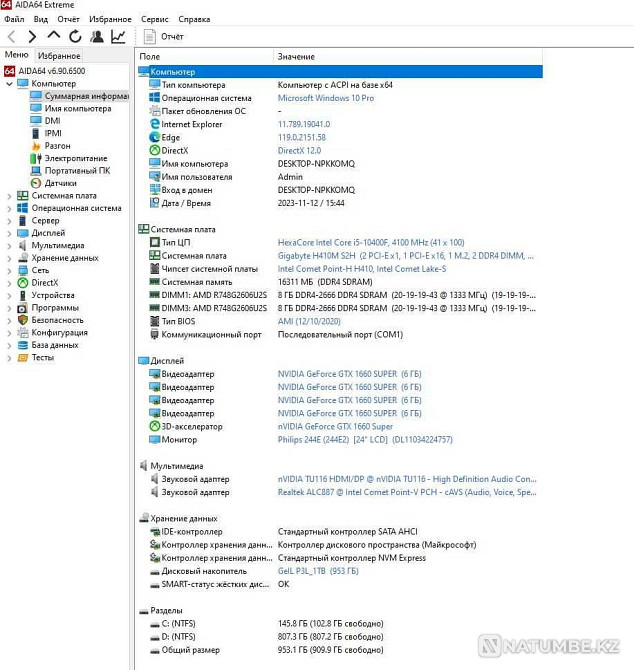The width and height of the screenshot is (634, 670).
Task: Open the Microsoft Windows 10 Pro link
Action: click(x=326, y=98)
